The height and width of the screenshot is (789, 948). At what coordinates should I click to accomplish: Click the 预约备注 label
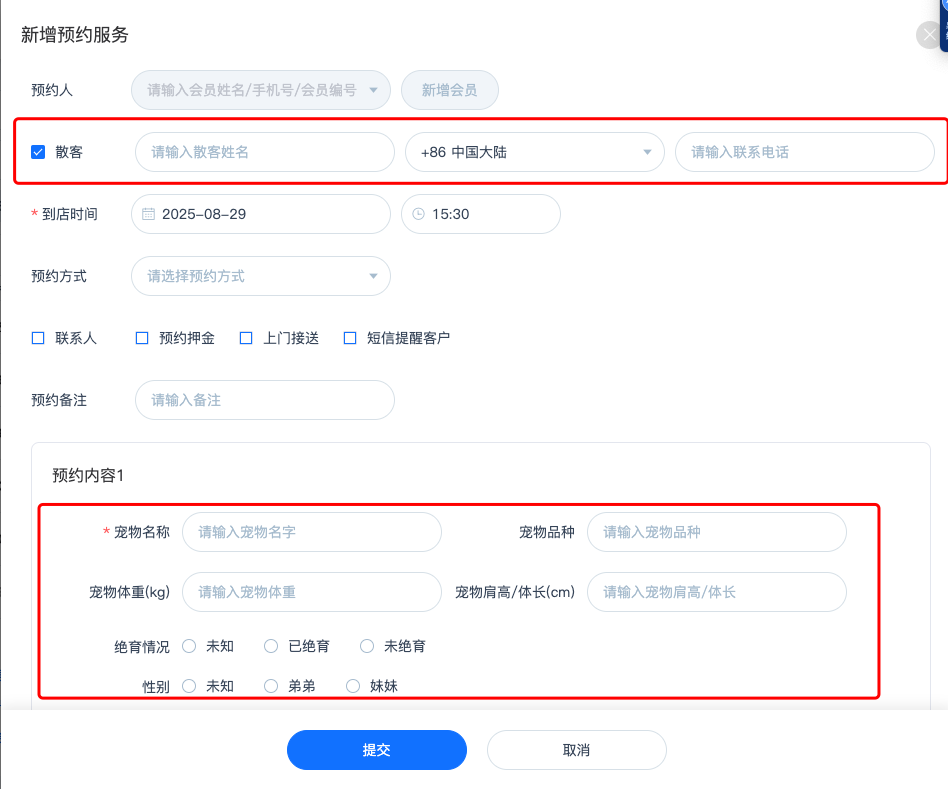[x=59, y=400]
